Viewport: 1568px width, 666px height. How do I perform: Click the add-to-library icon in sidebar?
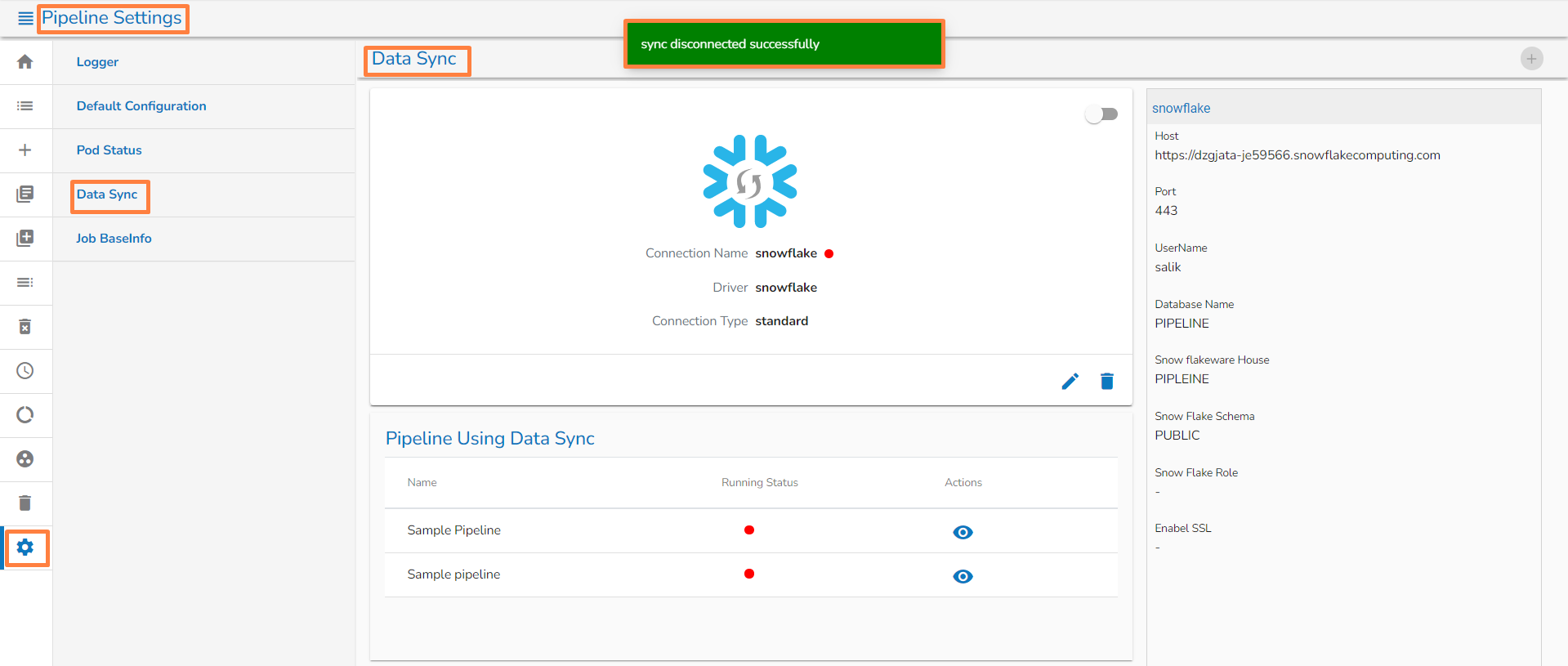point(25,238)
